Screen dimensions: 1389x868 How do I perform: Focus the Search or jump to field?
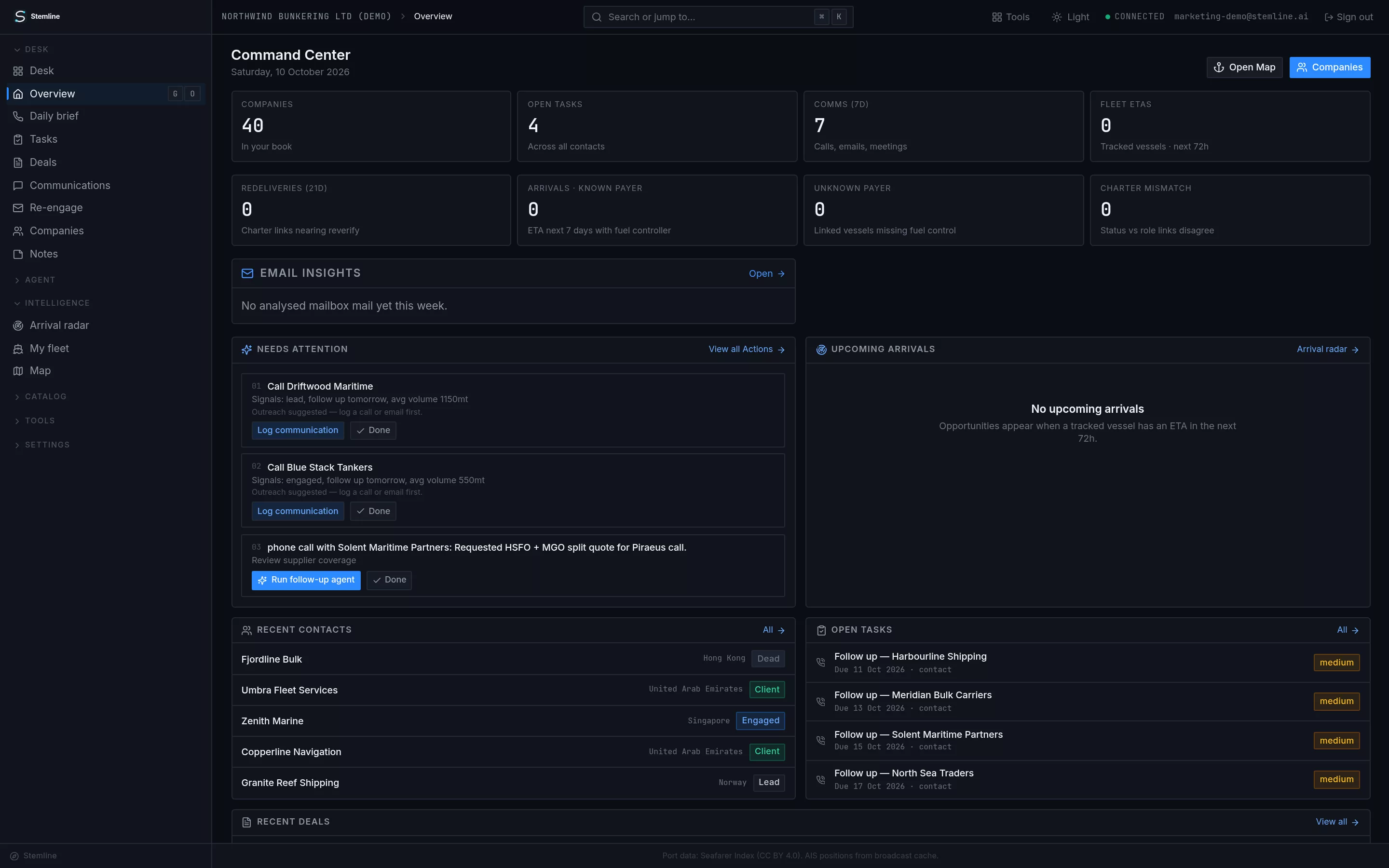click(x=718, y=17)
